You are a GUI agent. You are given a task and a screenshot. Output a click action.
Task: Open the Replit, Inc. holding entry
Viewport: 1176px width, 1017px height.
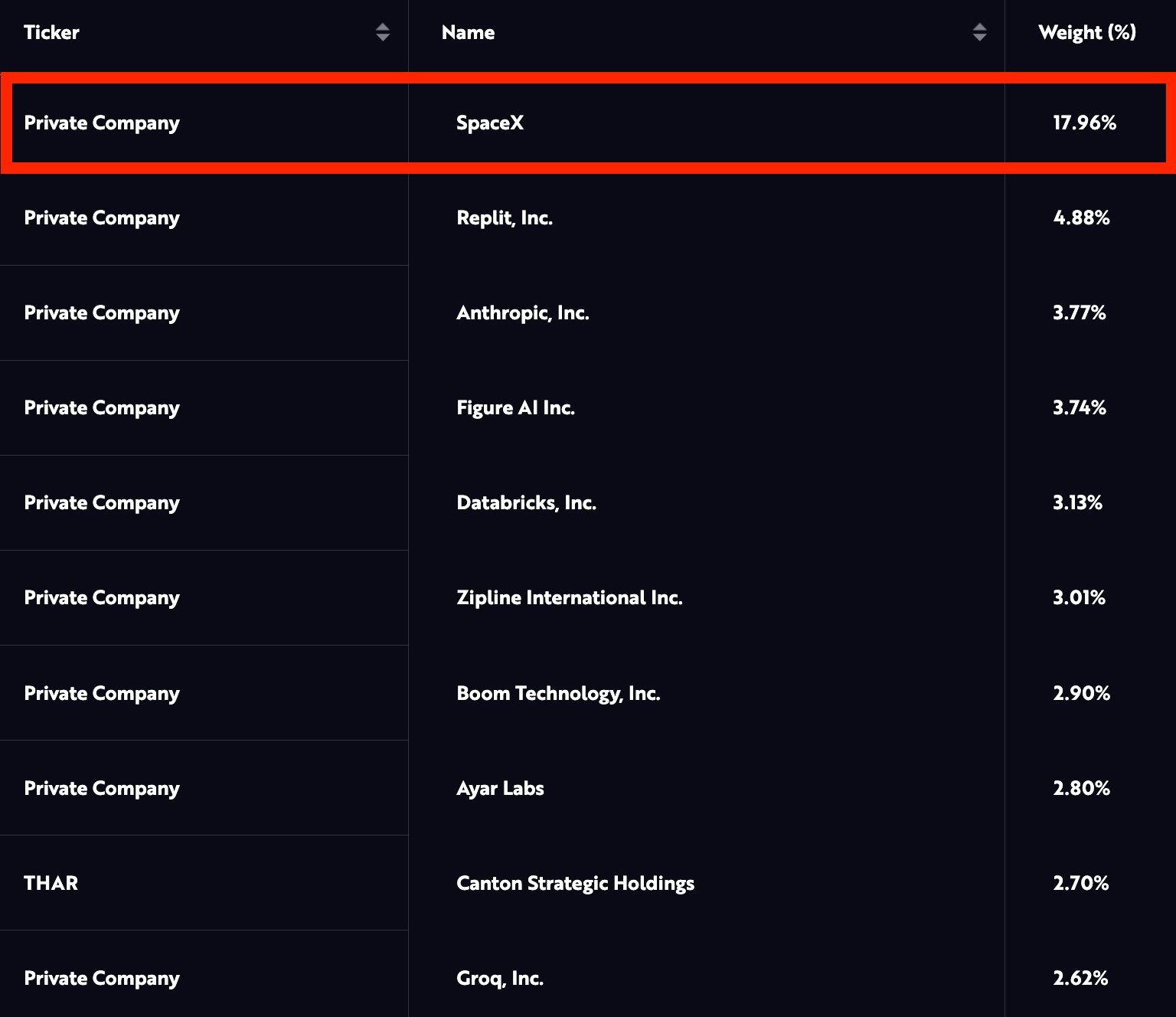505,218
